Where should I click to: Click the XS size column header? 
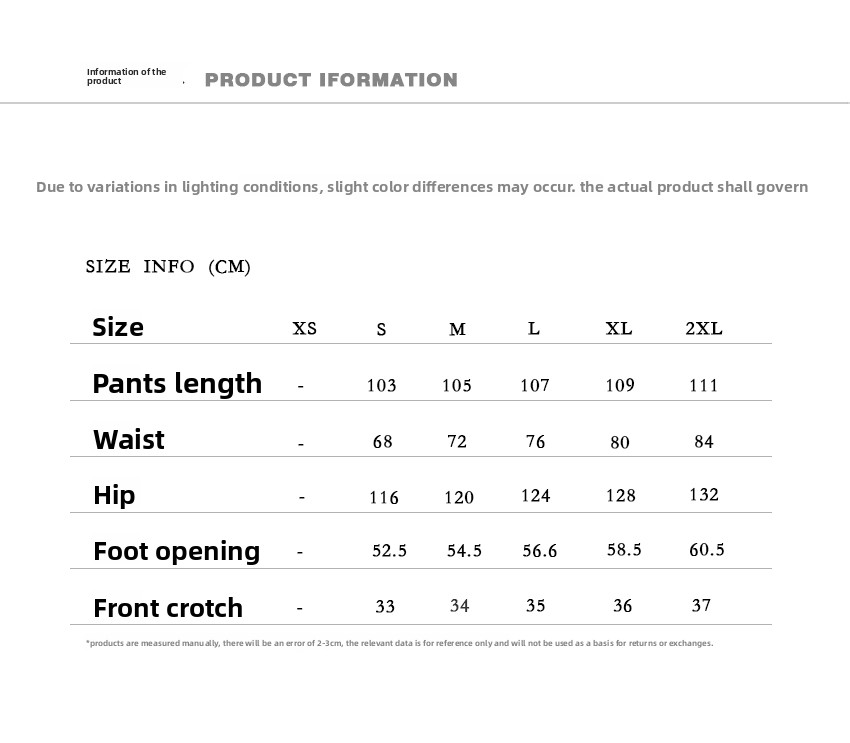point(304,328)
